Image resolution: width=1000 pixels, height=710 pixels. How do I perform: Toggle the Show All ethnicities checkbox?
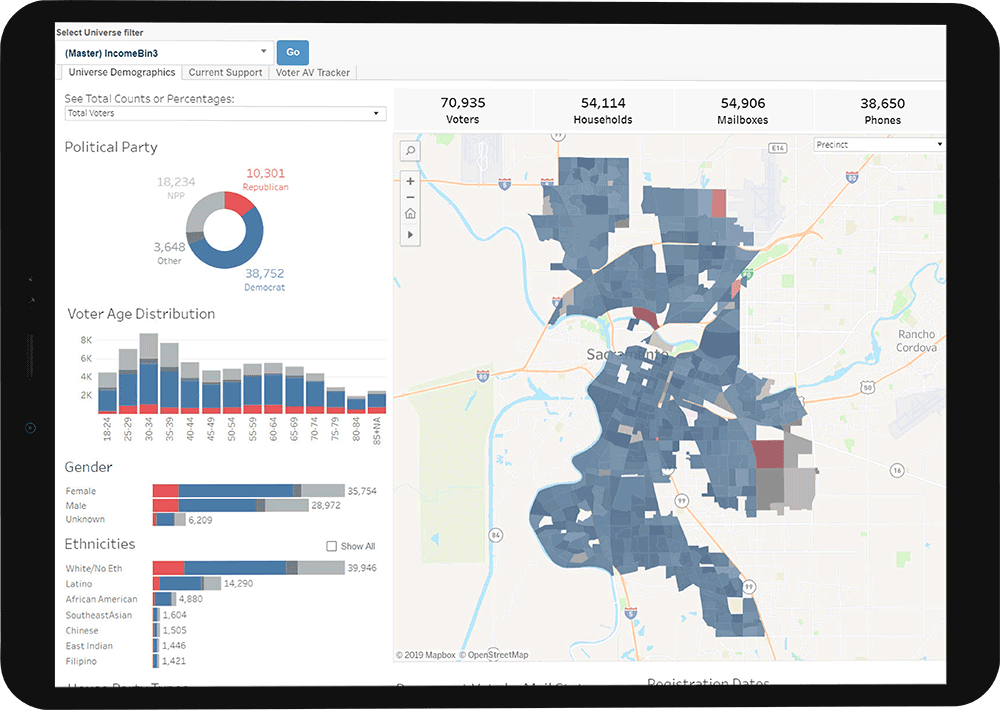pyautogui.click(x=332, y=546)
